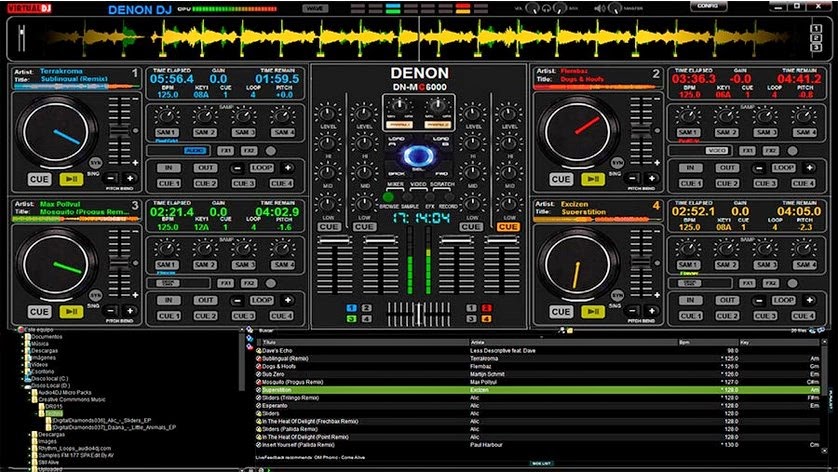Jump to hot CUE 1 on deck 1

click(169, 183)
